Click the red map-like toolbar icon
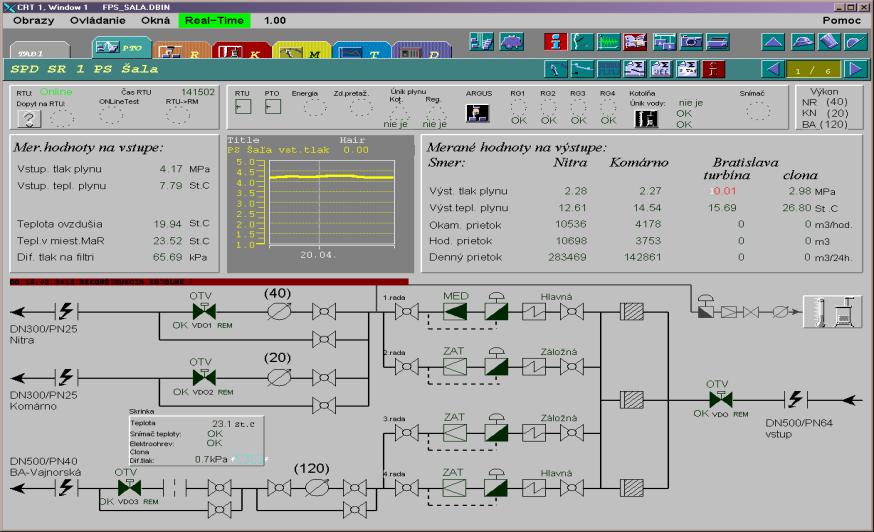Screen dimensions: 874x532 tap(635, 42)
